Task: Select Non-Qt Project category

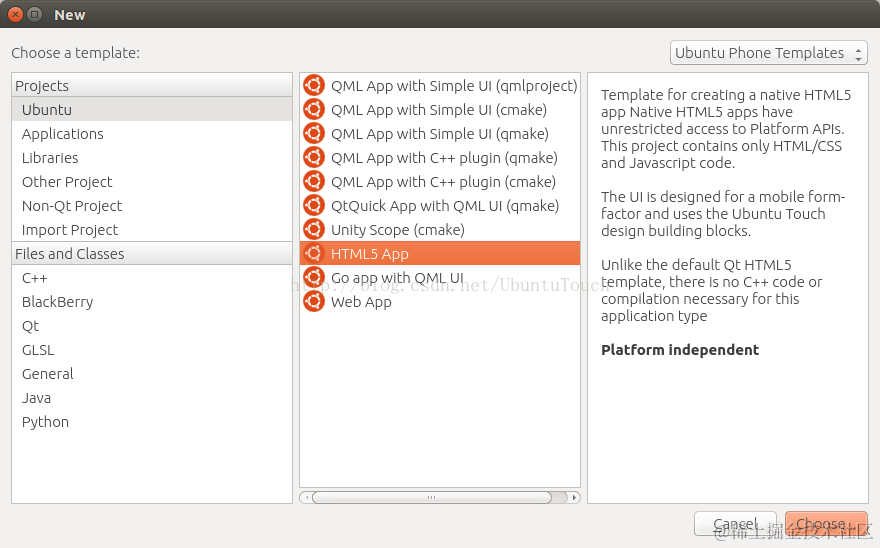Action: 152,206
